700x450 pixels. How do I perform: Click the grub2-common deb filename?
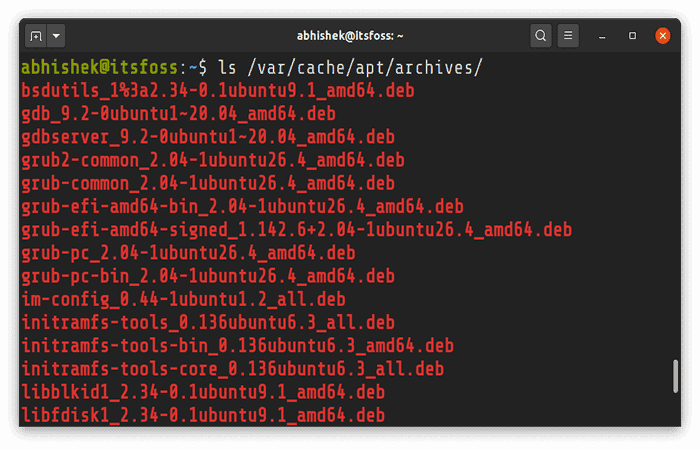click(x=213, y=160)
